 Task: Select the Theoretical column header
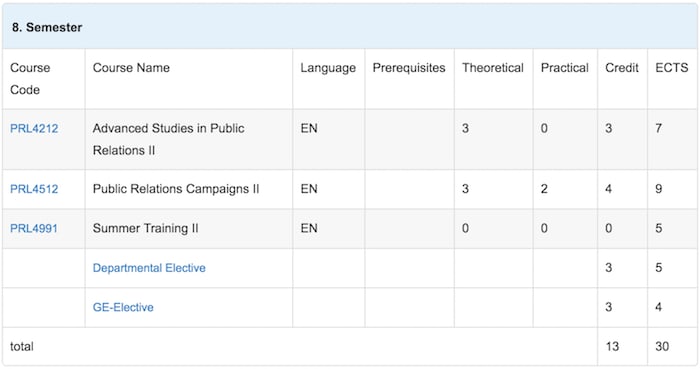pos(493,68)
